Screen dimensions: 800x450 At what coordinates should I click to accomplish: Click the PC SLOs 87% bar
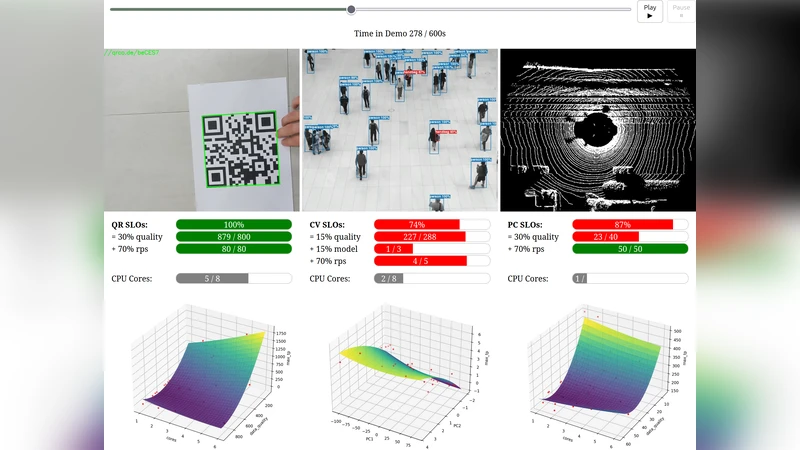click(630, 225)
